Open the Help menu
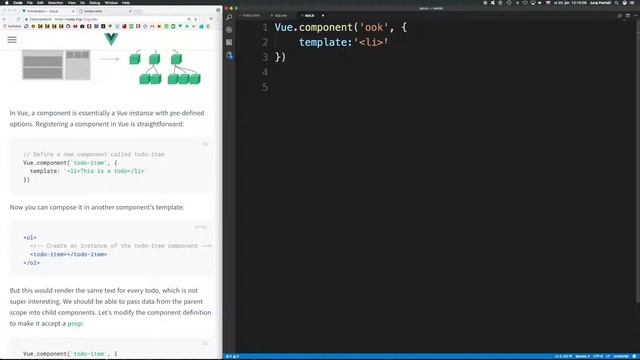Image resolution: width=640 pixels, height=360 pixels. [126, 2]
